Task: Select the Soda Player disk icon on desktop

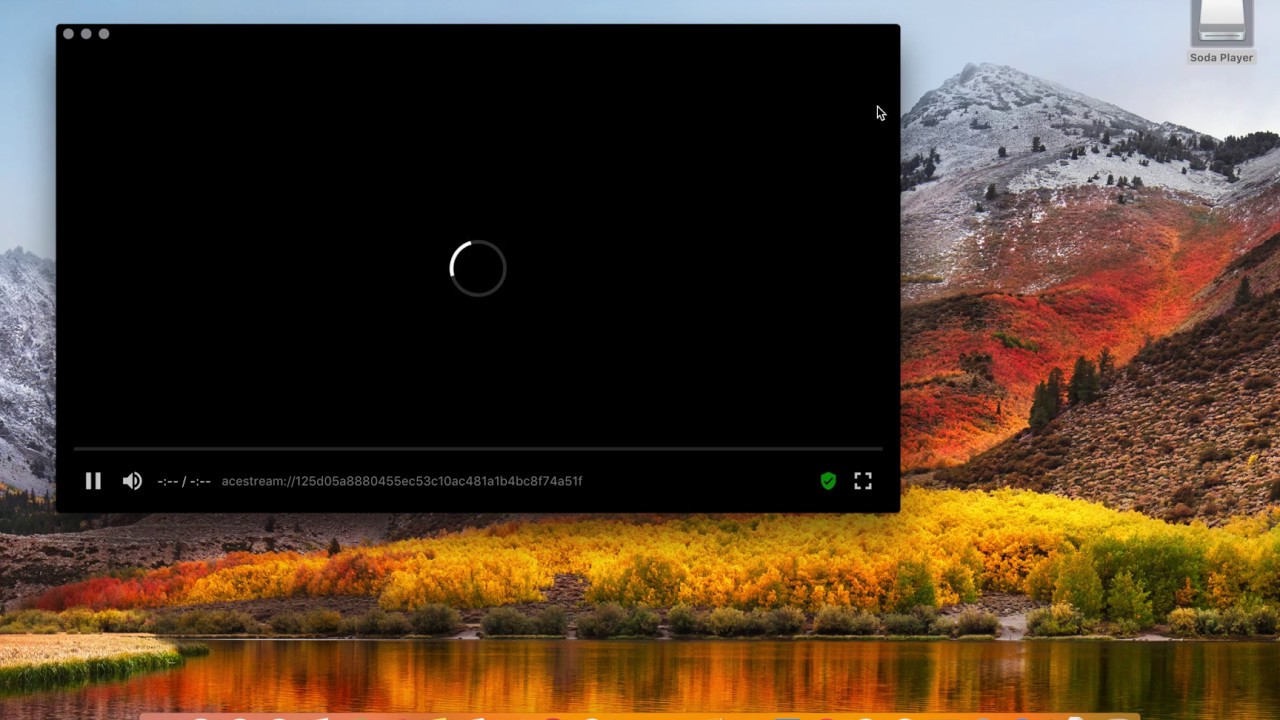Action: [x=1221, y=23]
